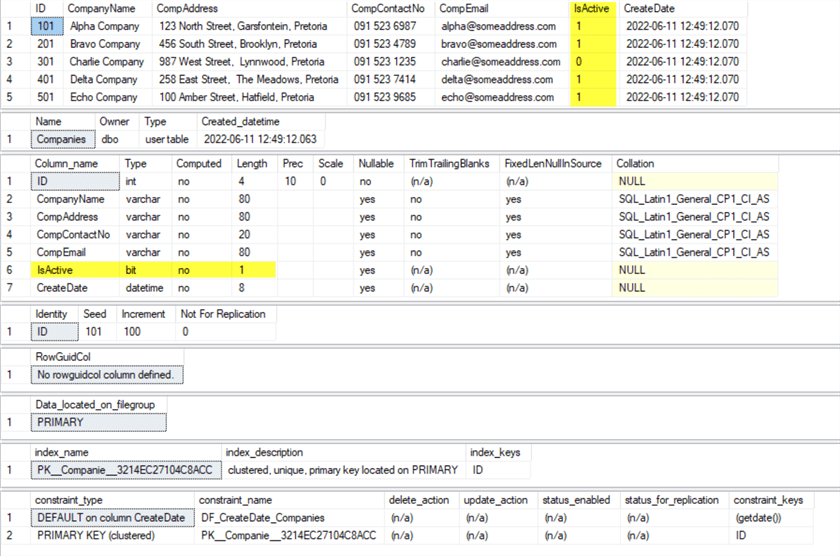Click the 'CompanyName' column_name row
Screen dimensions: 840x556
click(x=70, y=199)
